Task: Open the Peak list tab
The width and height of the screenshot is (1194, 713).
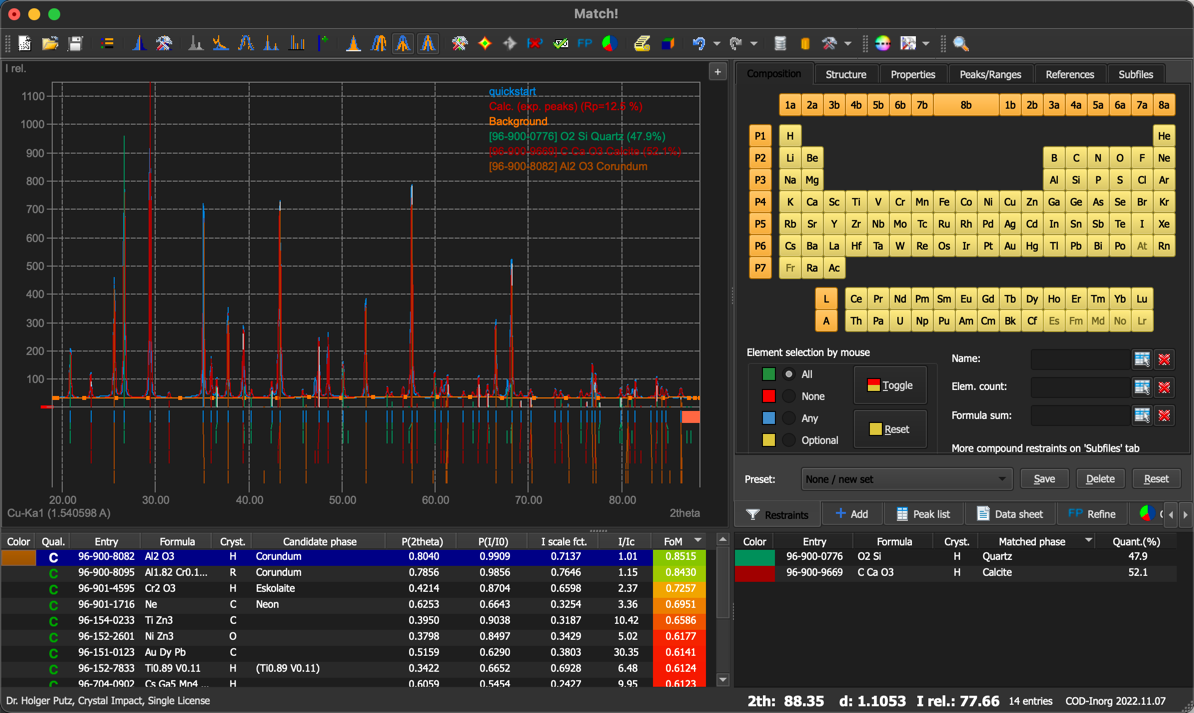Action: (921, 514)
